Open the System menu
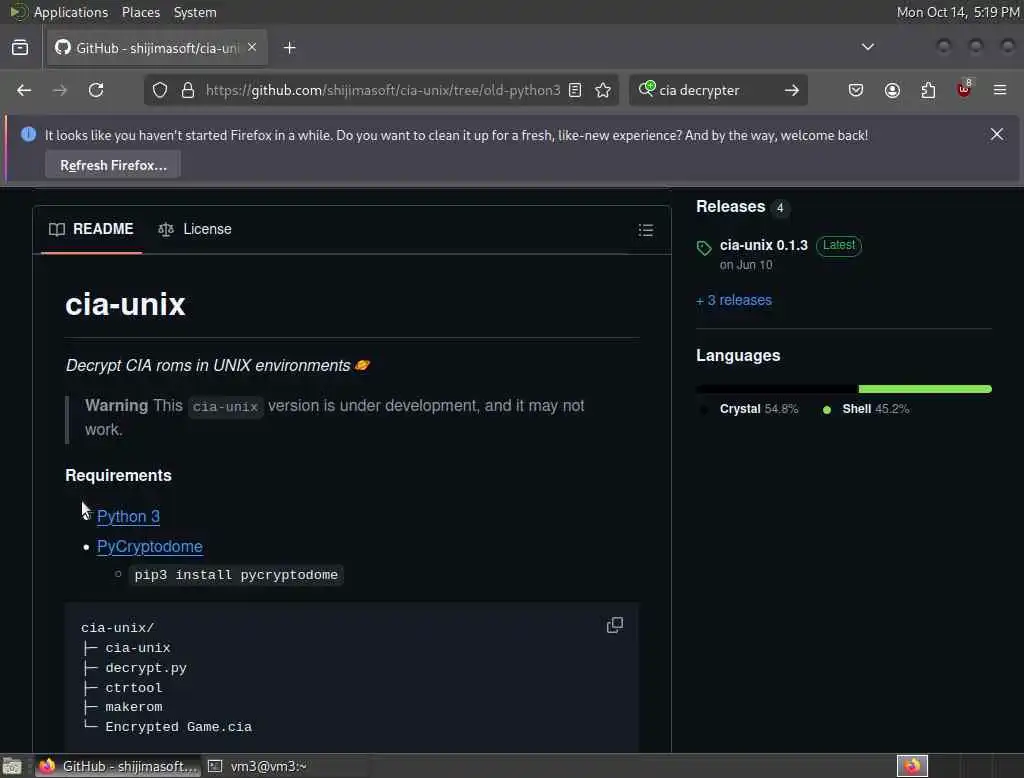The image size is (1024, 778). 195,12
